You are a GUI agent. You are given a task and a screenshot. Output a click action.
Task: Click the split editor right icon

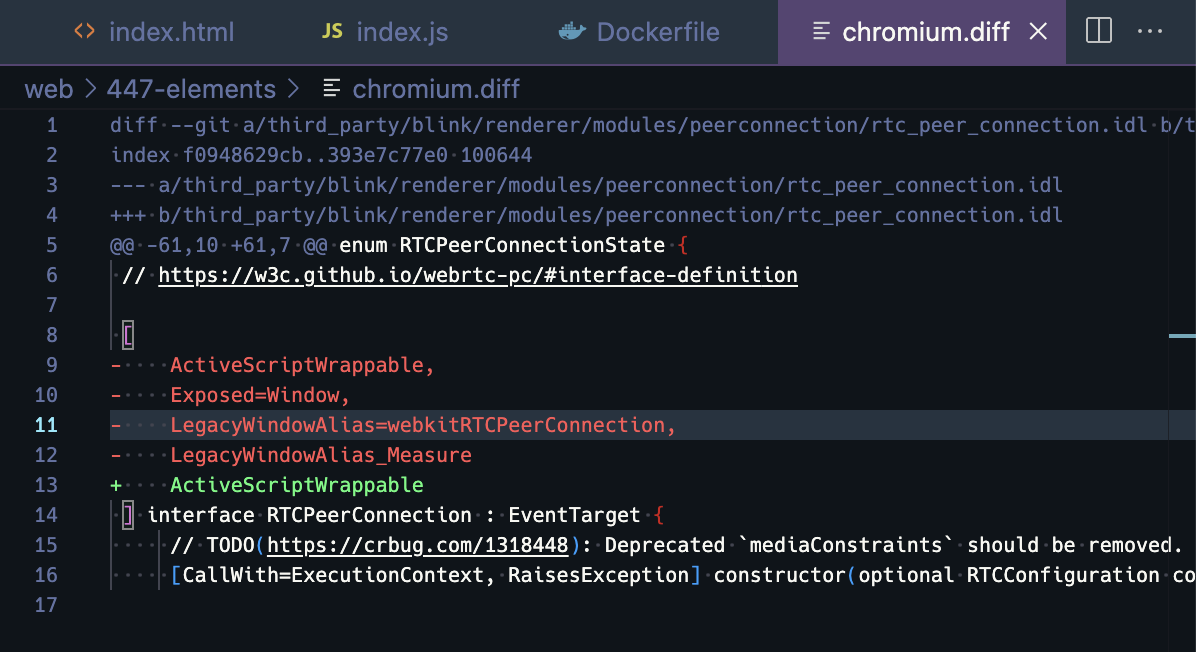1098,32
